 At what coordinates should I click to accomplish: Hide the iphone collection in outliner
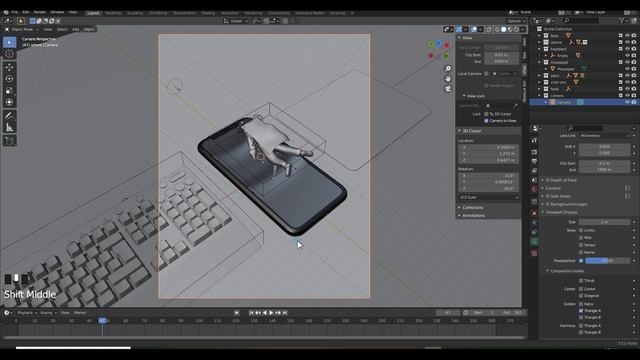[x=627, y=42]
